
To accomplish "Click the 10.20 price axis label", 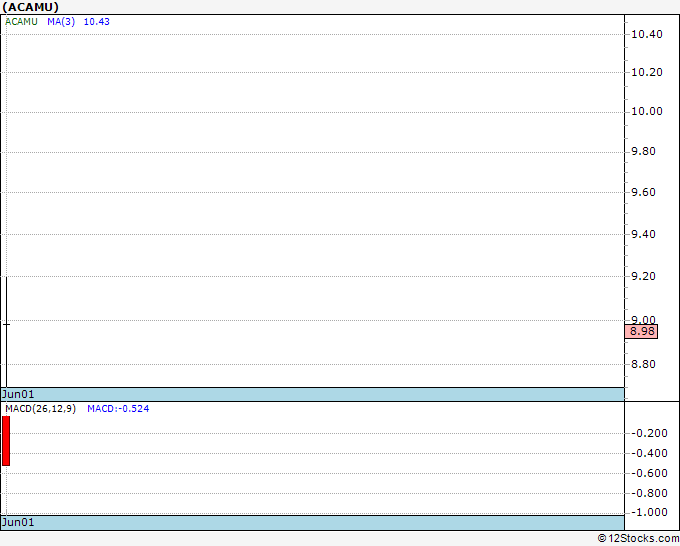I will pos(647,72).
